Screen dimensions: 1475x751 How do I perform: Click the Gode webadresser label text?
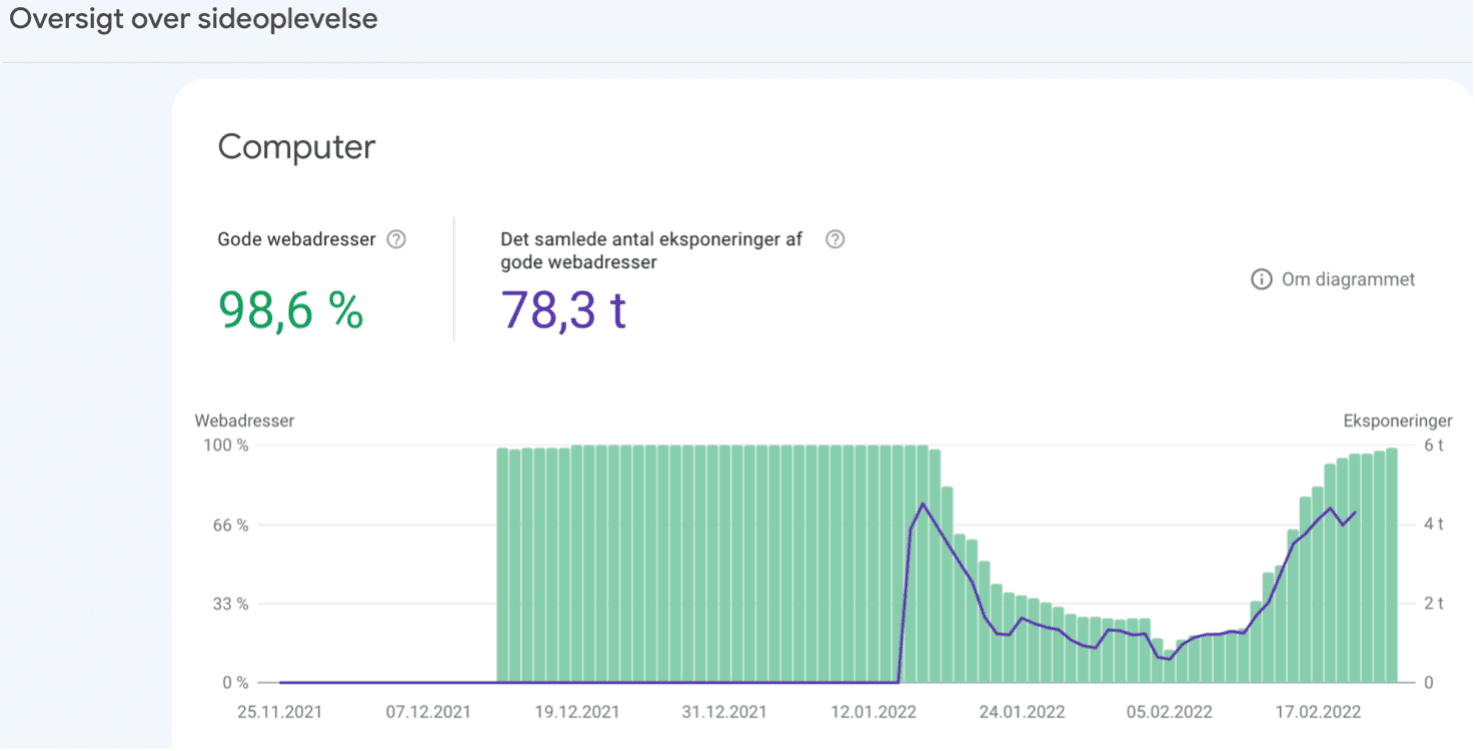297,240
